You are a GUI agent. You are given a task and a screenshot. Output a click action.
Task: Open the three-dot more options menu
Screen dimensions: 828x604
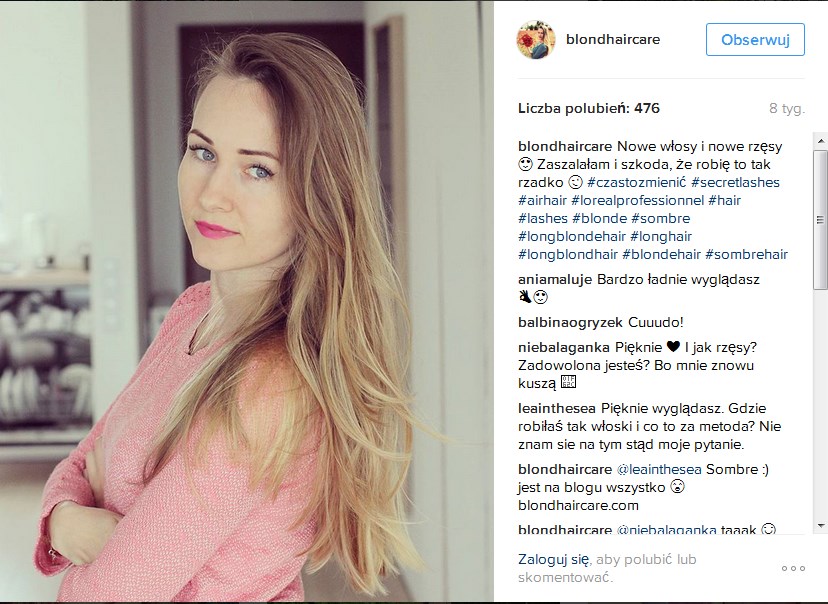point(793,568)
